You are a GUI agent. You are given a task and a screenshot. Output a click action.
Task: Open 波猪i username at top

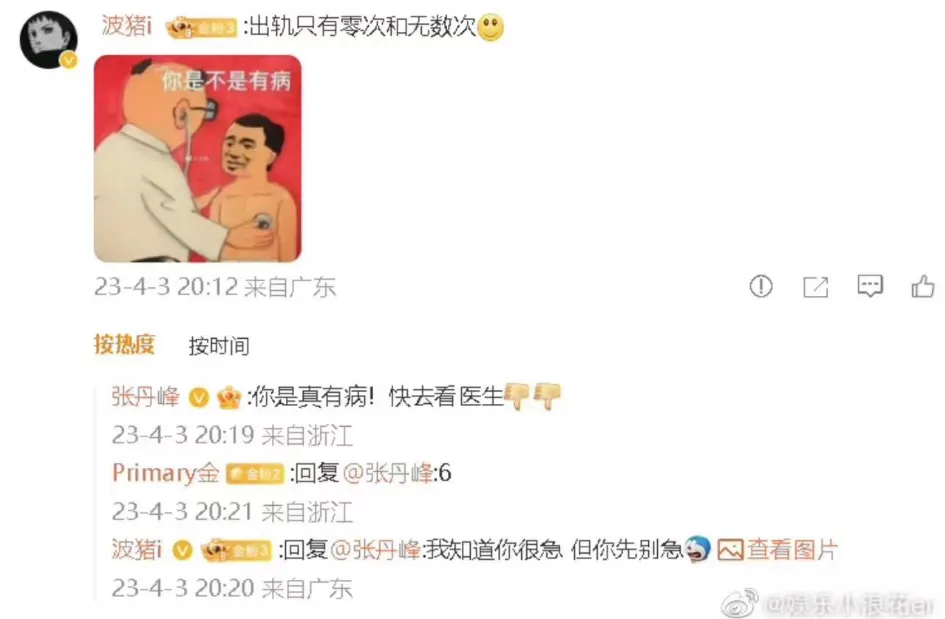(x=127, y=26)
